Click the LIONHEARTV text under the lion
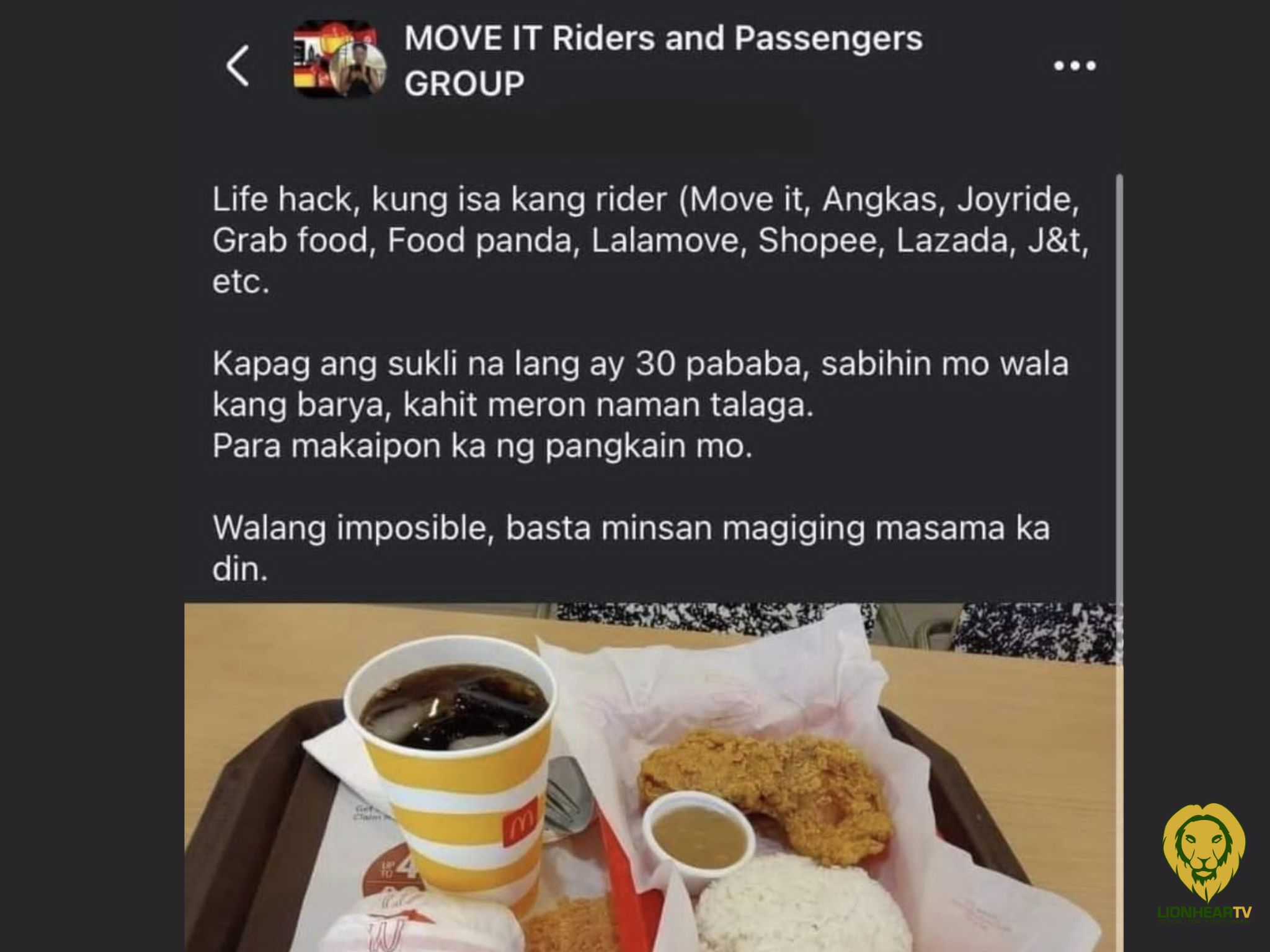Viewport: 1270px width, 952px height. pos(1204,912)
